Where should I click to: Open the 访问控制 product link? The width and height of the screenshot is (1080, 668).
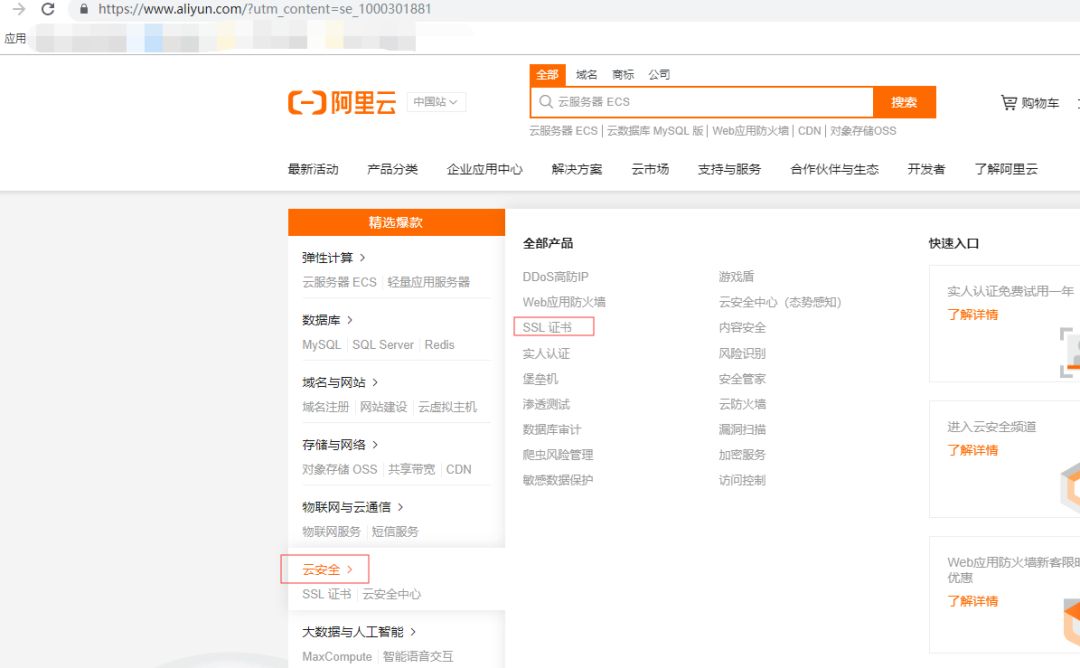[742, 480]
